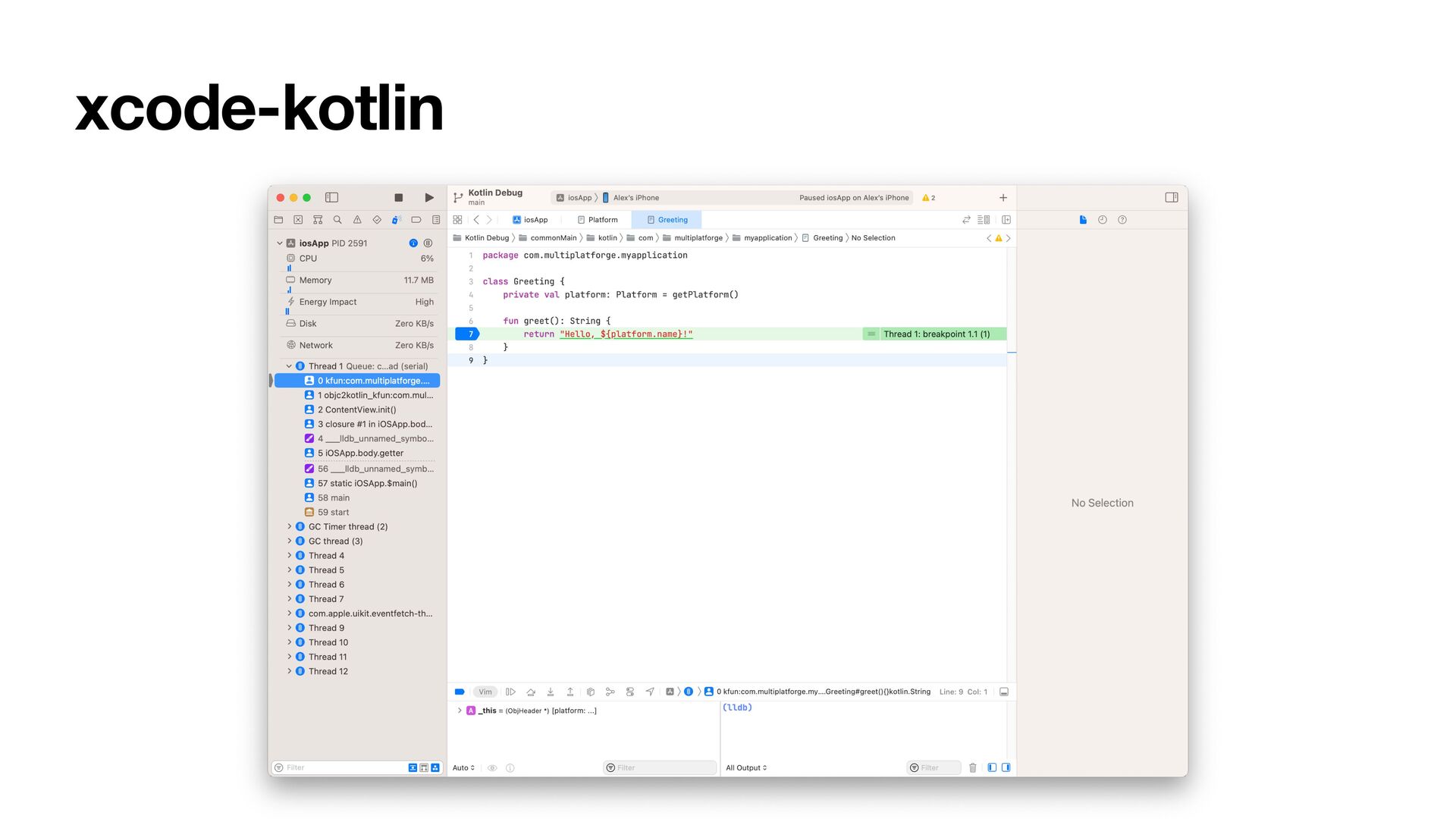The image size is (1456, 819).
Task: Click the Run (play) button
Action: [429, 198]
